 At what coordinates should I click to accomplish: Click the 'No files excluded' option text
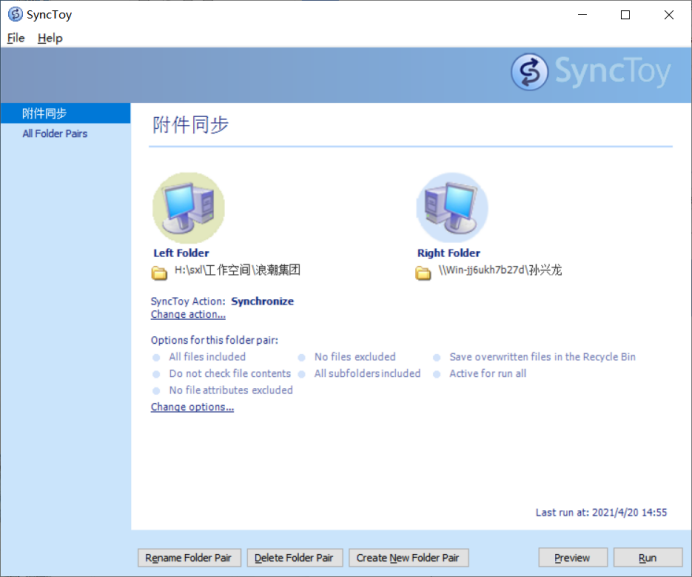click(355, 357)
